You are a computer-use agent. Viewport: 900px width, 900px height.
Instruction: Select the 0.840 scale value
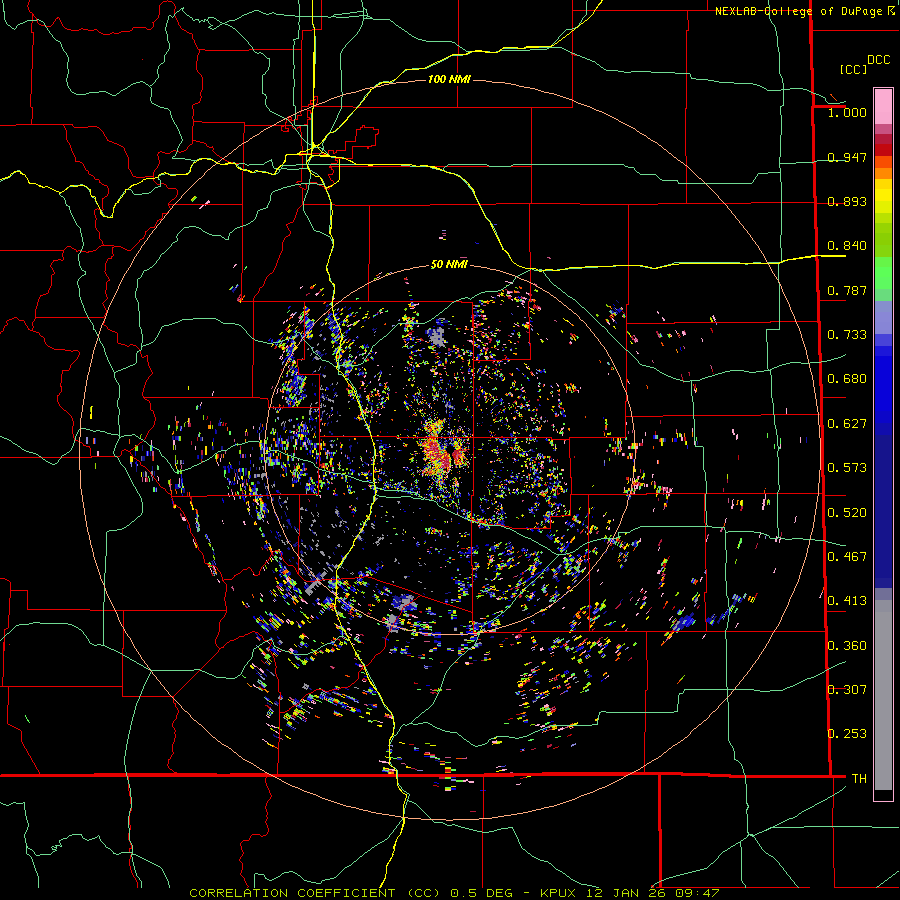click(x=847, y=246)
